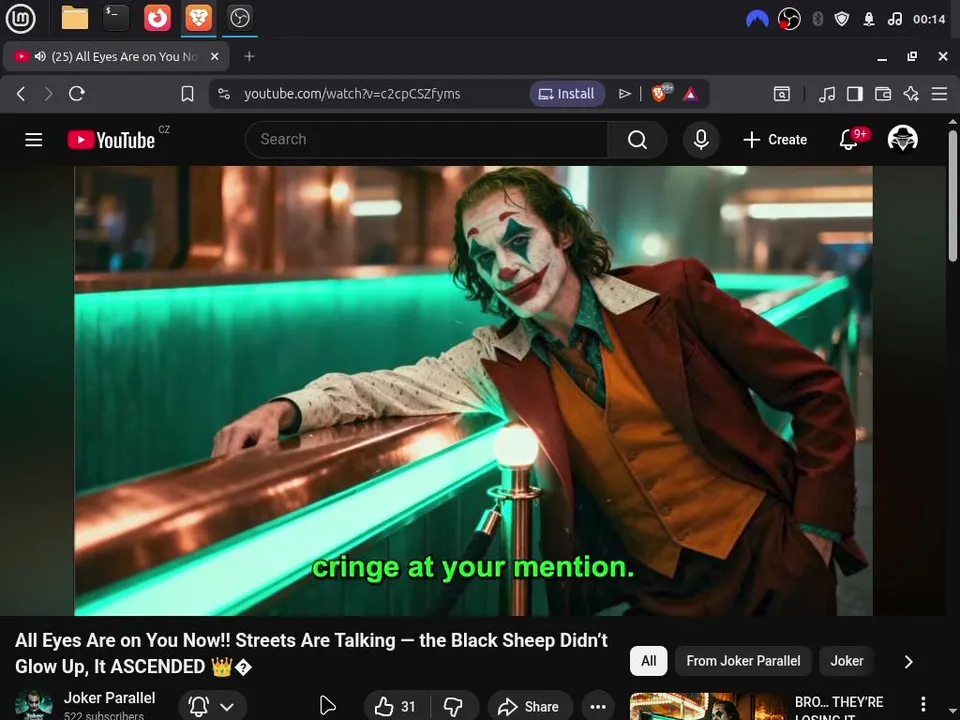Viewport: 960px width, 720px height.
Task: Open subscription notification settings dropdown
Action: tap(212, 707)
